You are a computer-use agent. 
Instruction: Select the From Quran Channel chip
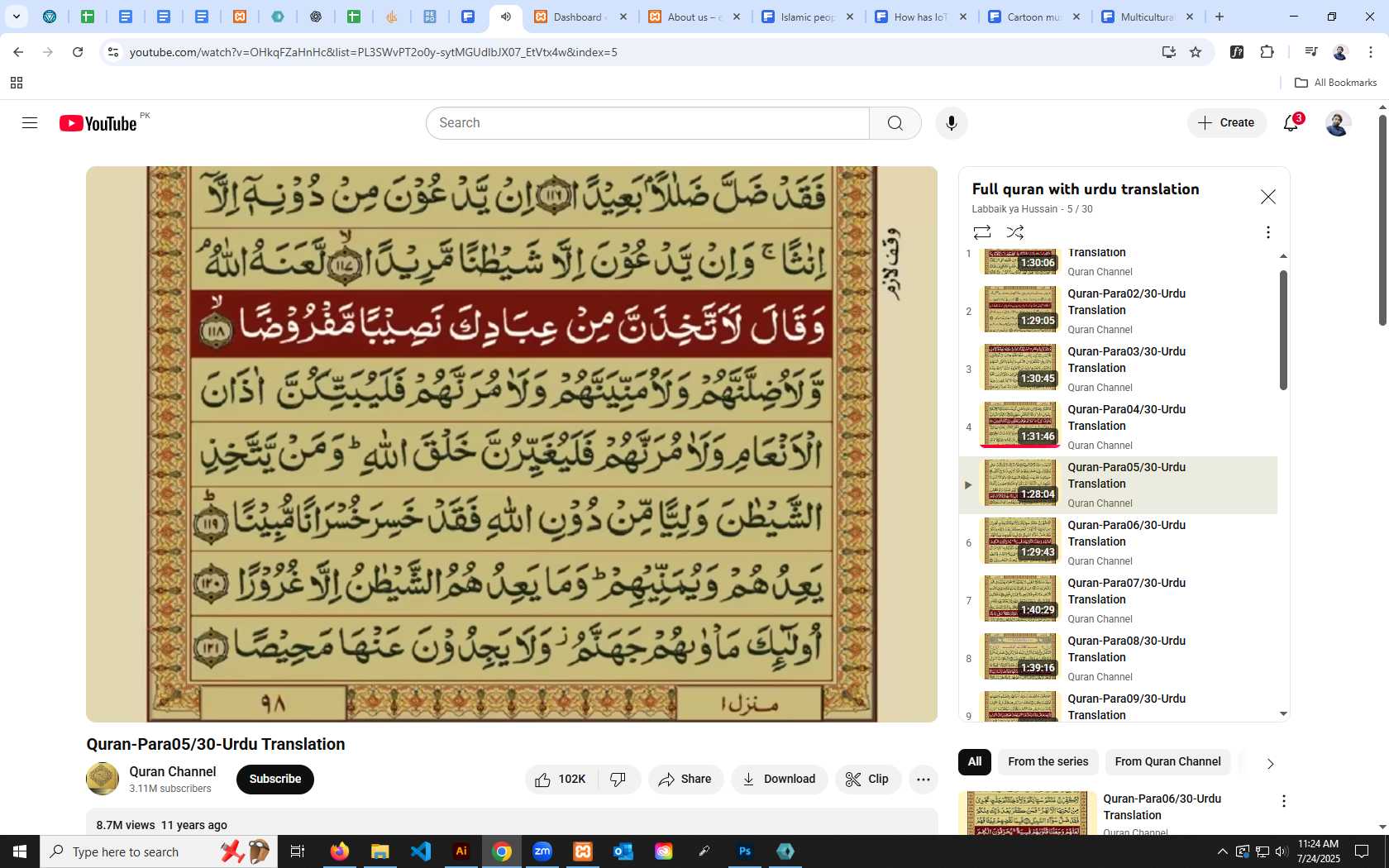coord(1167,762)
